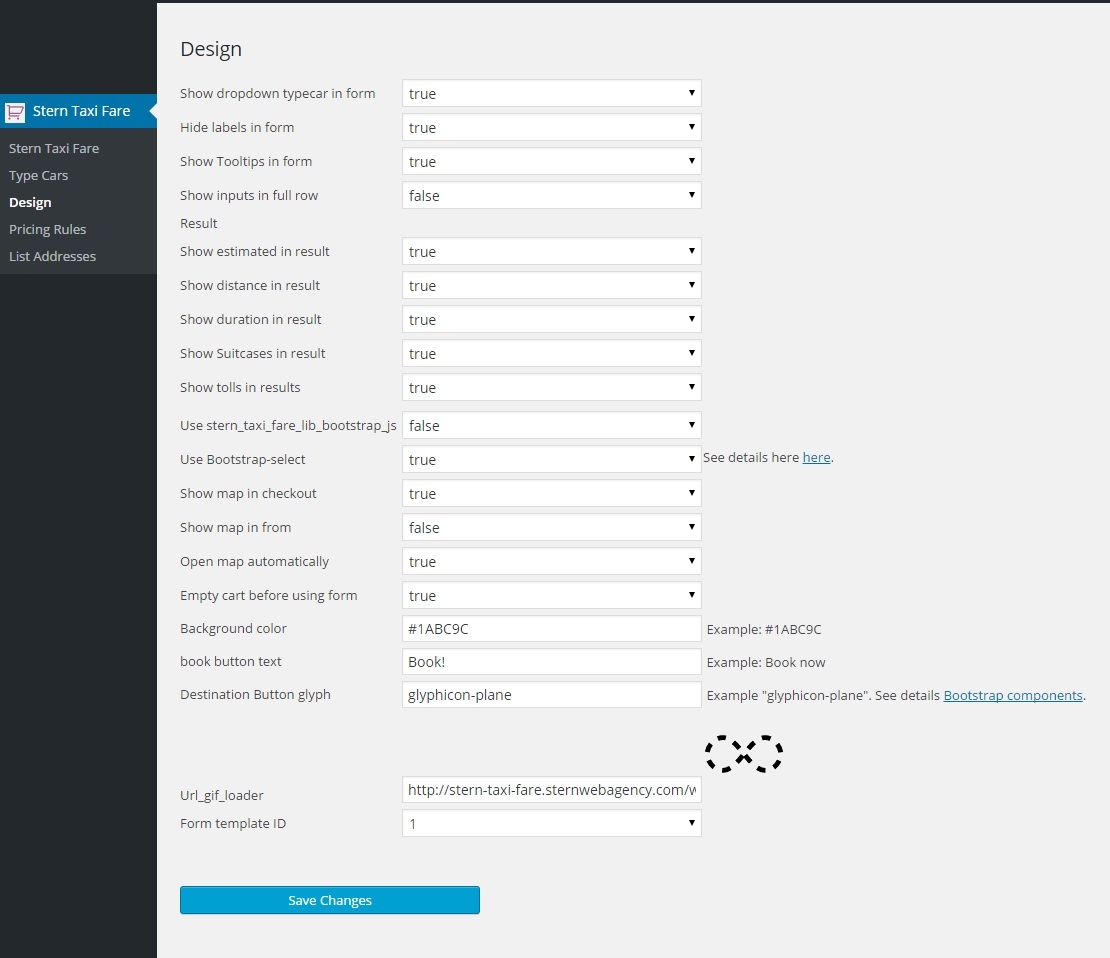The width and height of the screenshot is (1110, 958).
Task: Open 'Show tolls in results' dropdown
Action: coord(551,387)
